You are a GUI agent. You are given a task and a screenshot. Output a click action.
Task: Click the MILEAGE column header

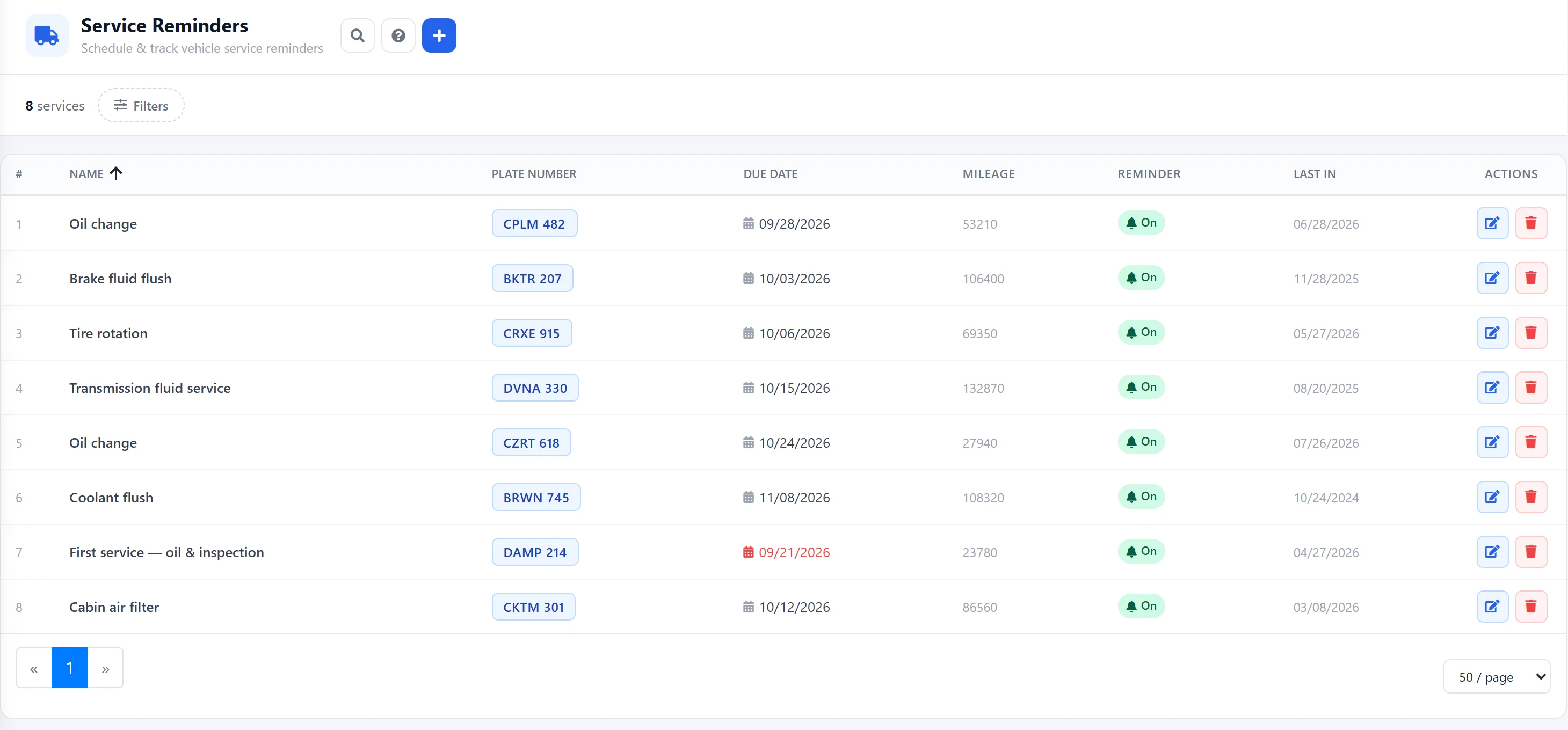click(x=989, y=174)
